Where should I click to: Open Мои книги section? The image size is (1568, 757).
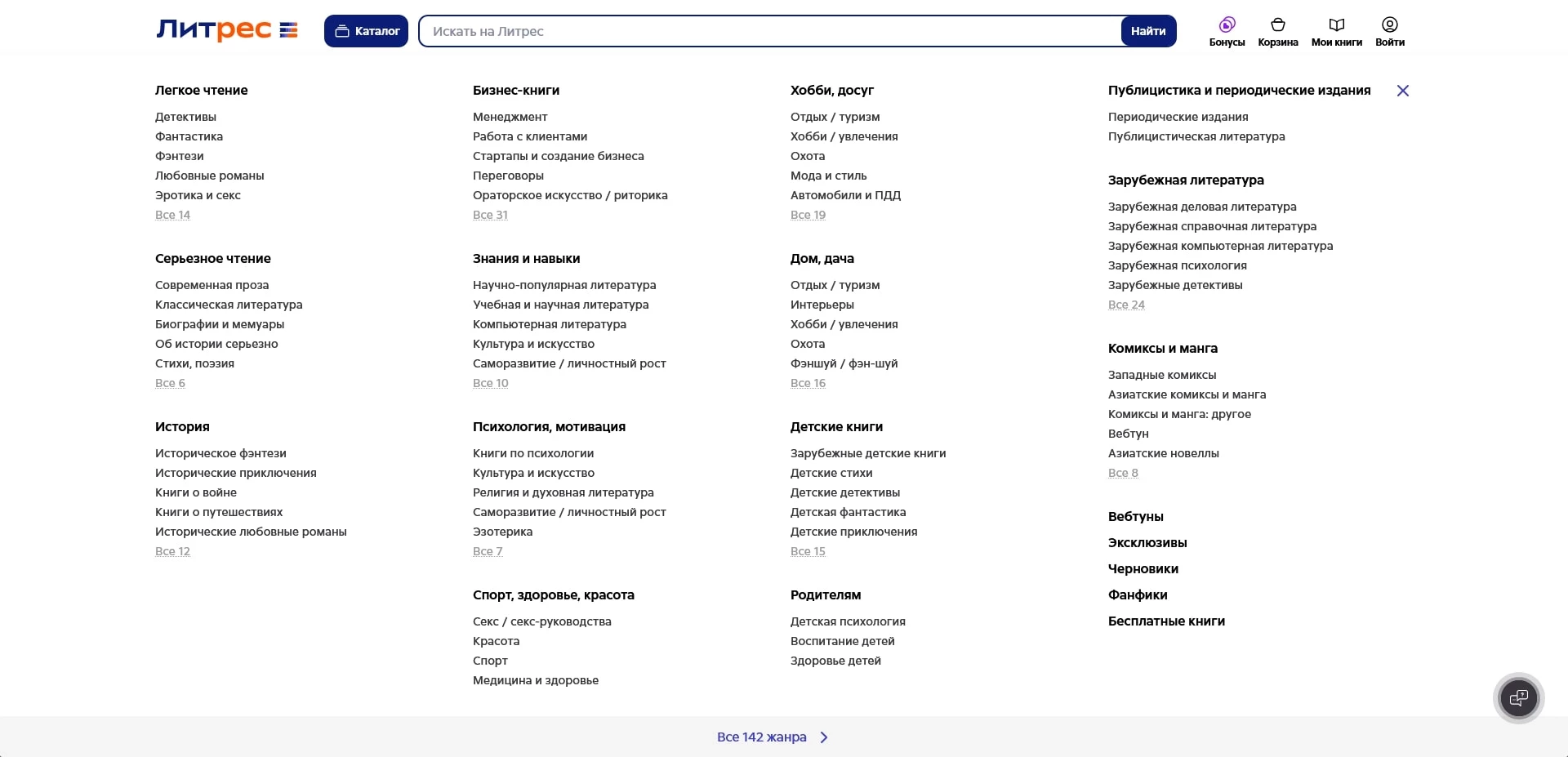(x=1336, y=31)
